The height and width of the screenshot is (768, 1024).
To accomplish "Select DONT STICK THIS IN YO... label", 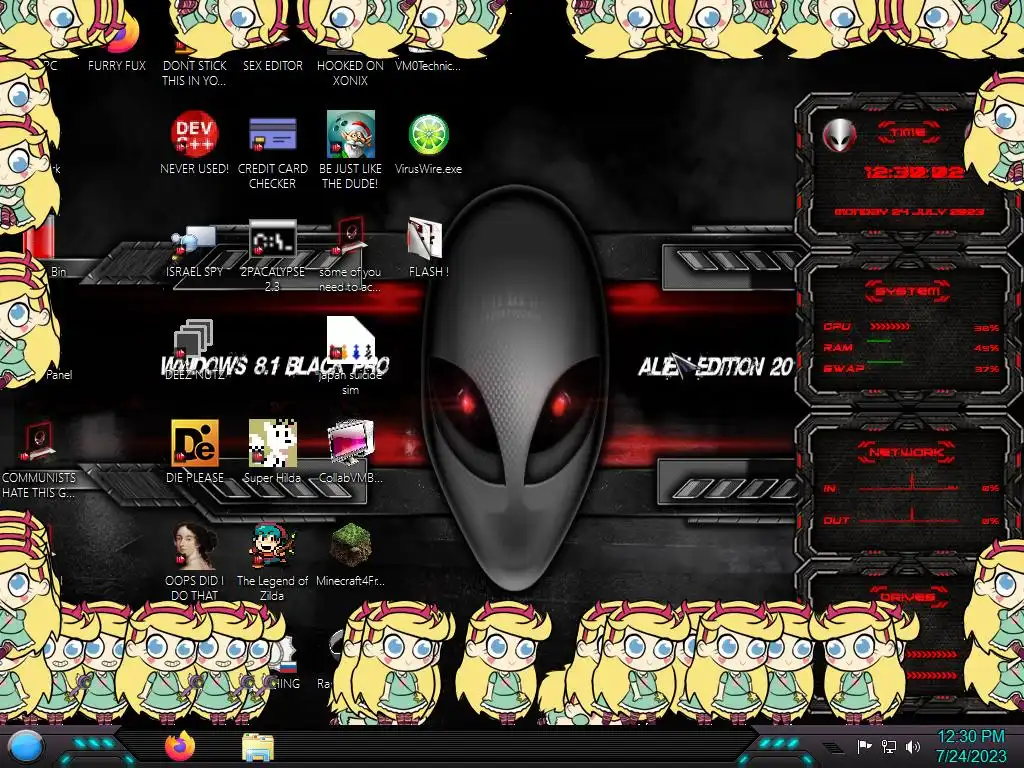I will 195,73.
